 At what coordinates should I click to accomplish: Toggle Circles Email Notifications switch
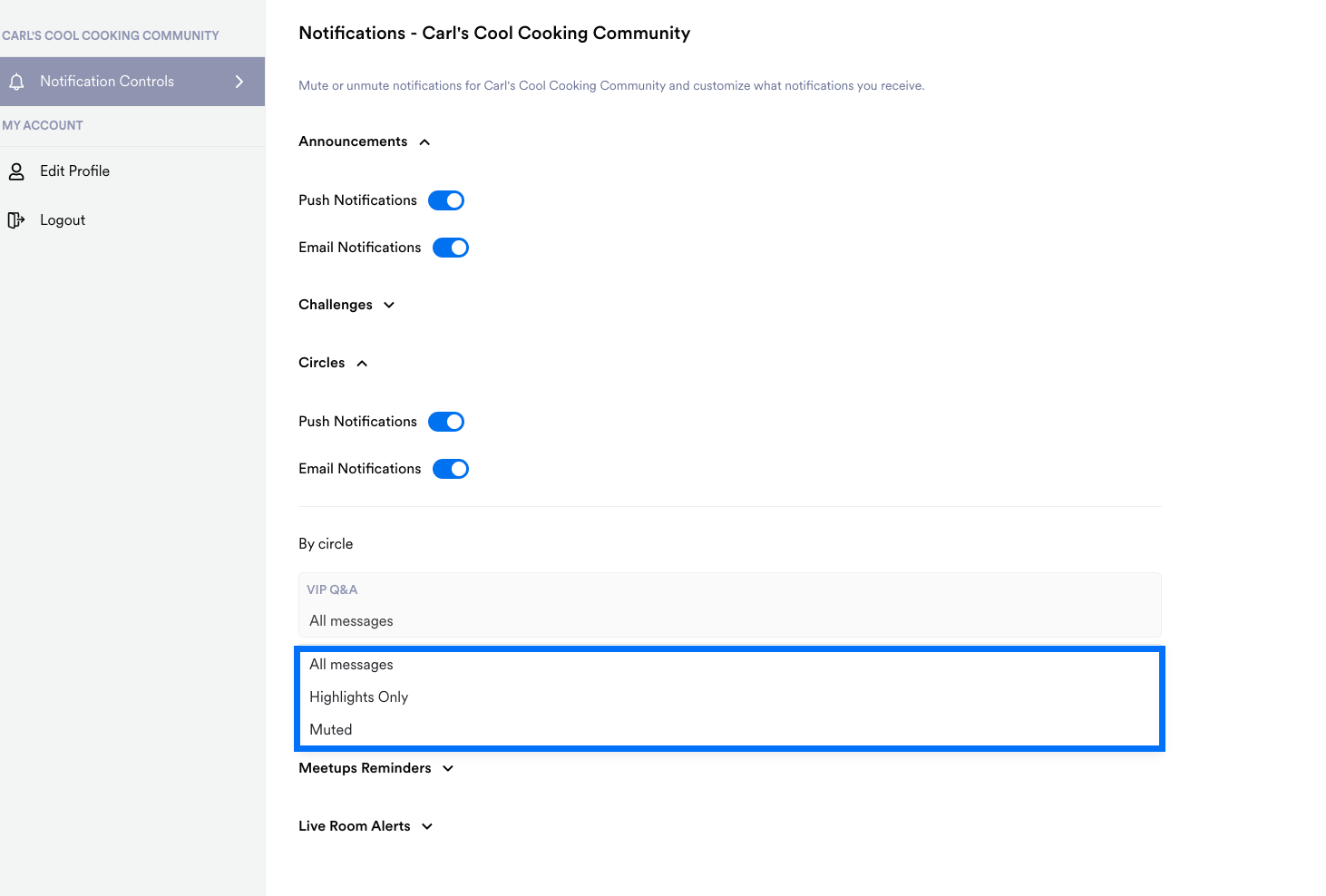pos(451,469)
